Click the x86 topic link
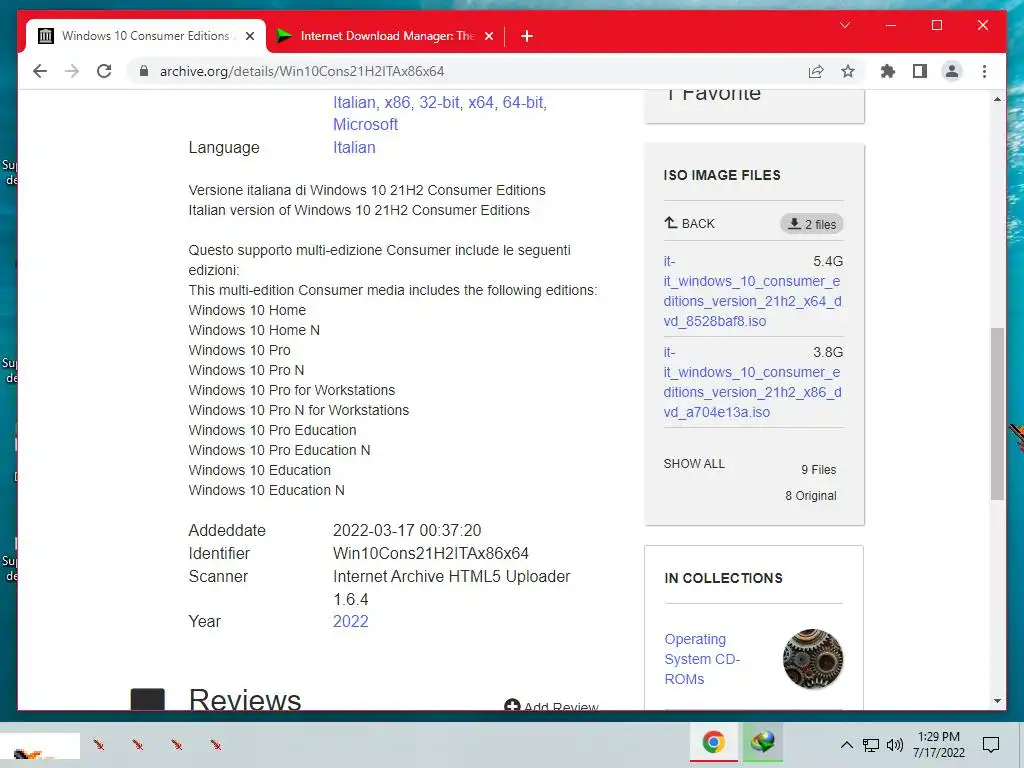The height and width of the screenshot is (768, 1024). (397, 103)
